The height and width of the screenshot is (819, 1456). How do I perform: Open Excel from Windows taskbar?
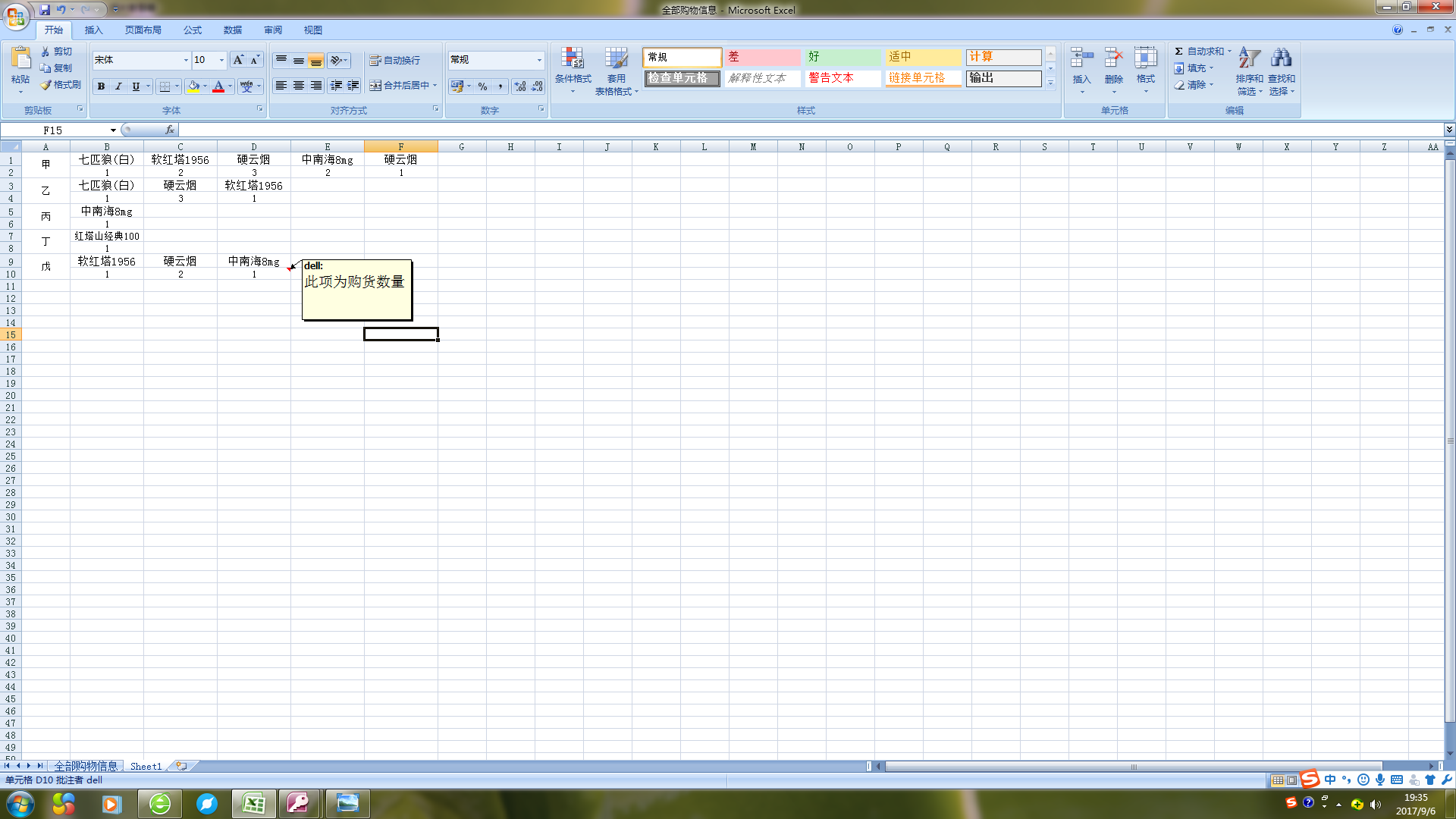tap(253, 804)
